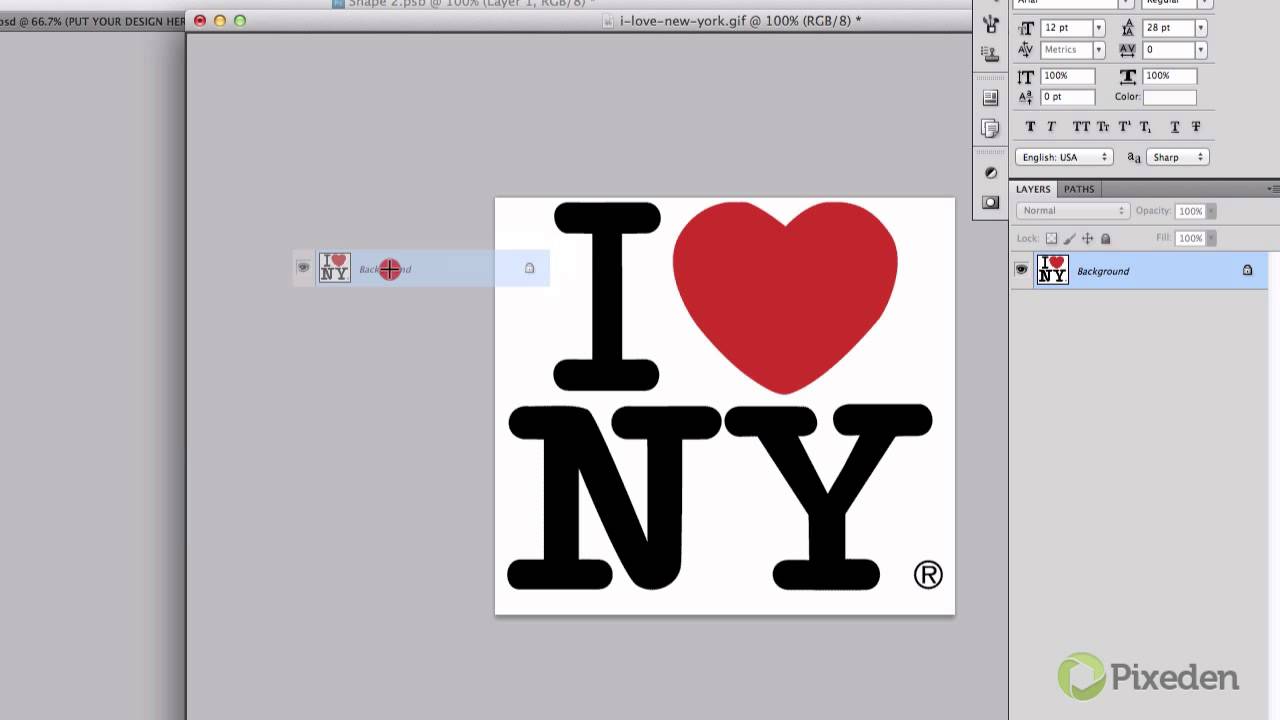This screenshot has width=1280, height=720.
Task: Click the anti-aliasing 'aa' icon
Action: pos(1134,157)
